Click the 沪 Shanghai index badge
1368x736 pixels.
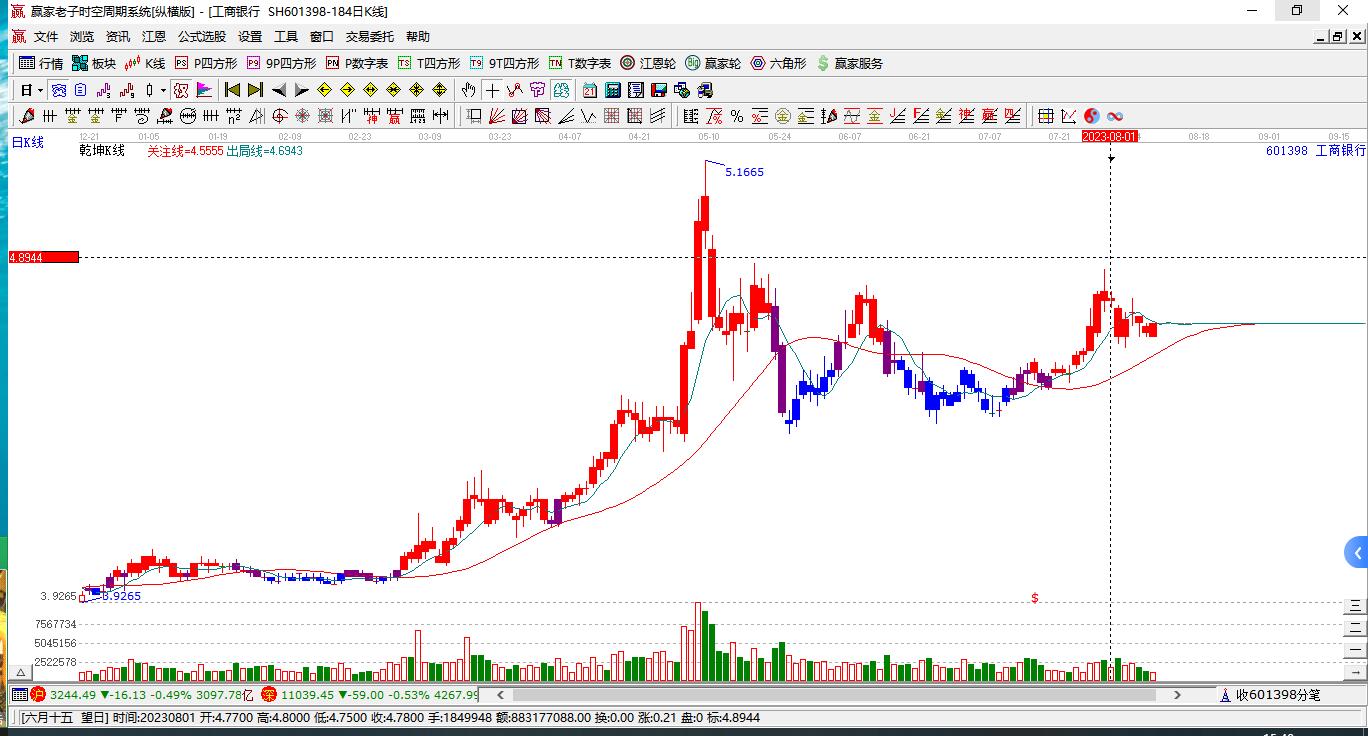pos(39,694)
